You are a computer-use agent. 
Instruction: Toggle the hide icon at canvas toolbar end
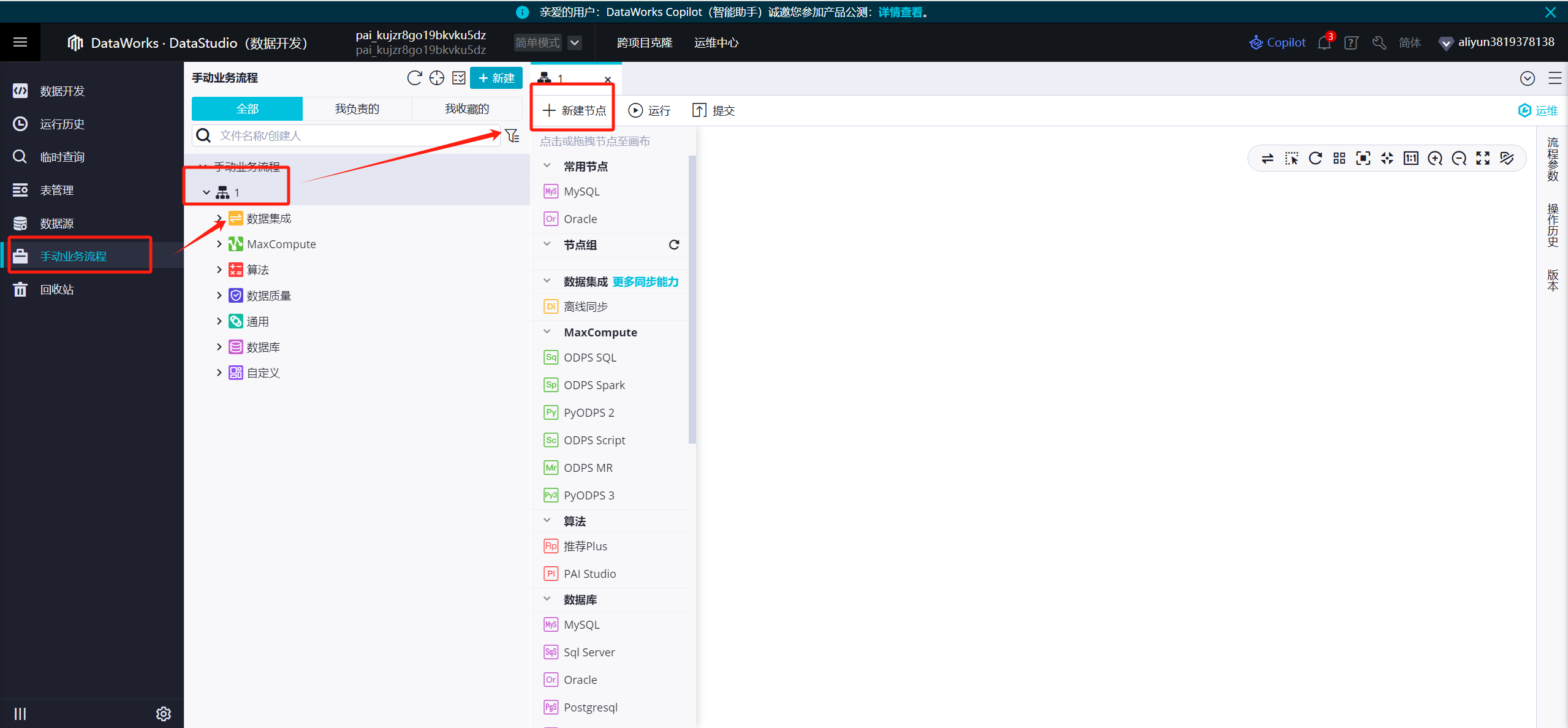[x=1507, y=158]
